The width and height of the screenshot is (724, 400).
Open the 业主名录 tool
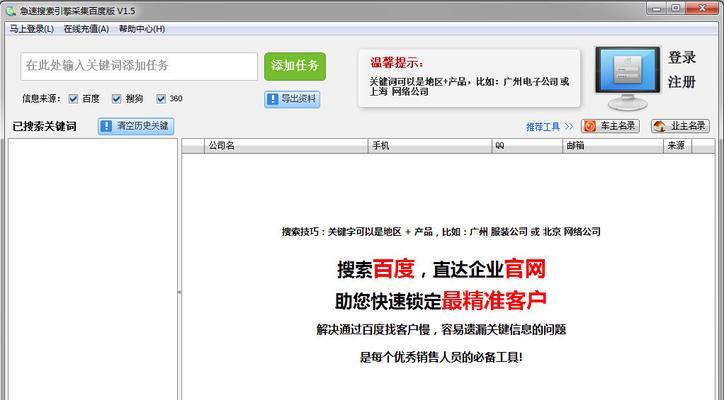(x=680, y=126)
